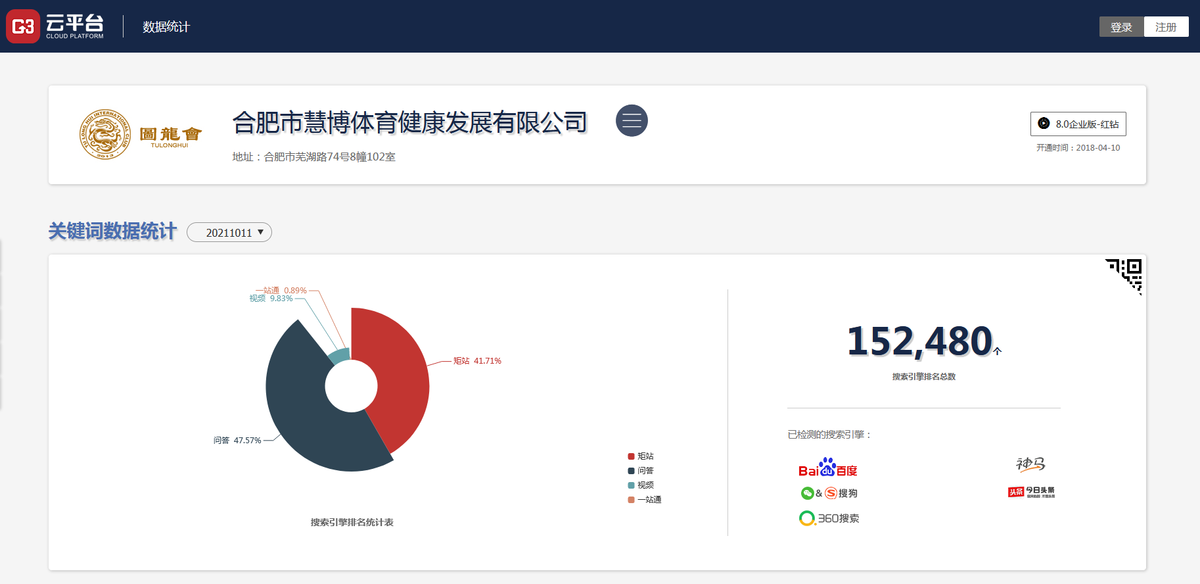Image resolution: width=1200 pixels, height=584 pixels.
Task: Click the 关键词数据统计 section heading
Action: [112, 232]
